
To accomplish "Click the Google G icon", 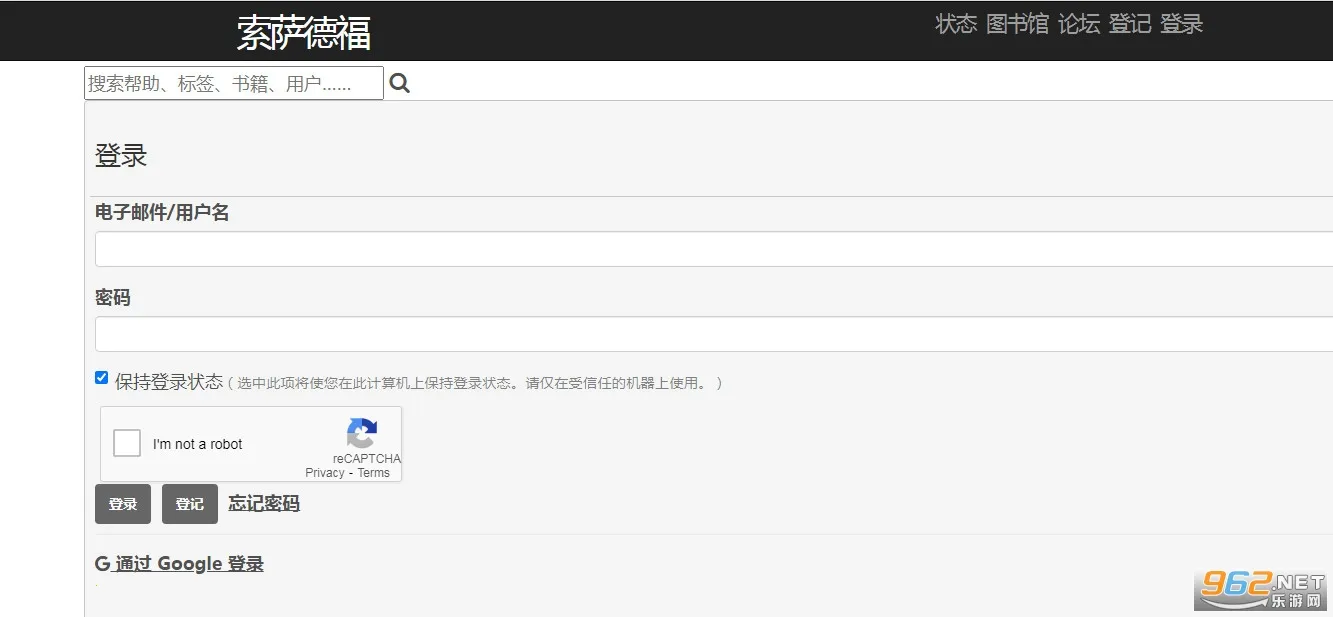I will (102, 563).
